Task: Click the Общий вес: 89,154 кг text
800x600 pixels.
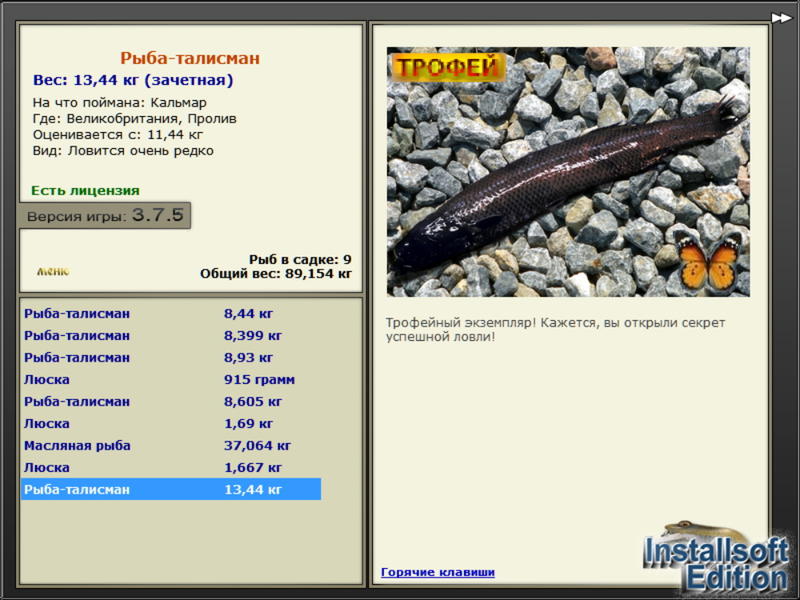Action: (276, 273)
